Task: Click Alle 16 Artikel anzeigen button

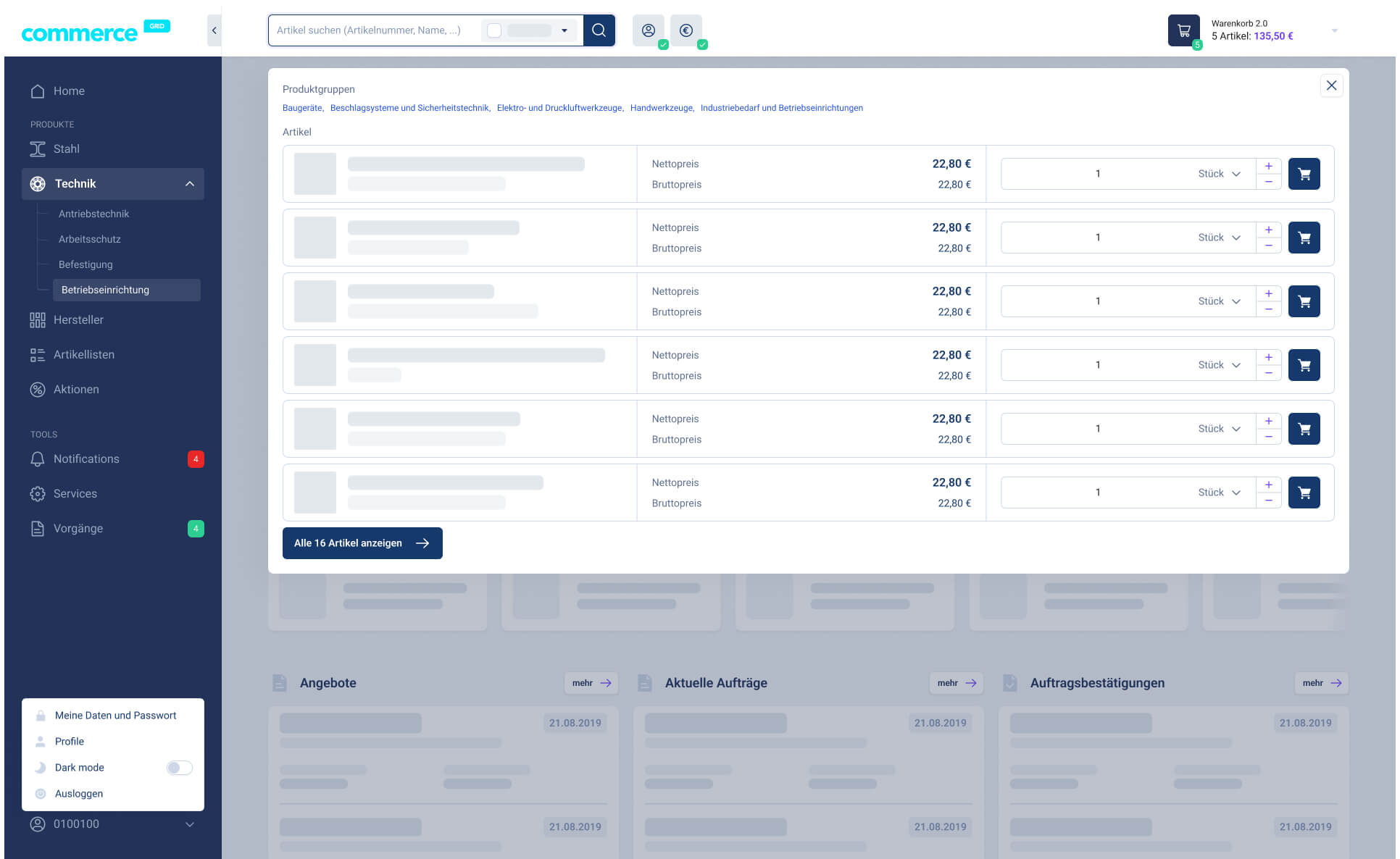Action: (362, 543)
